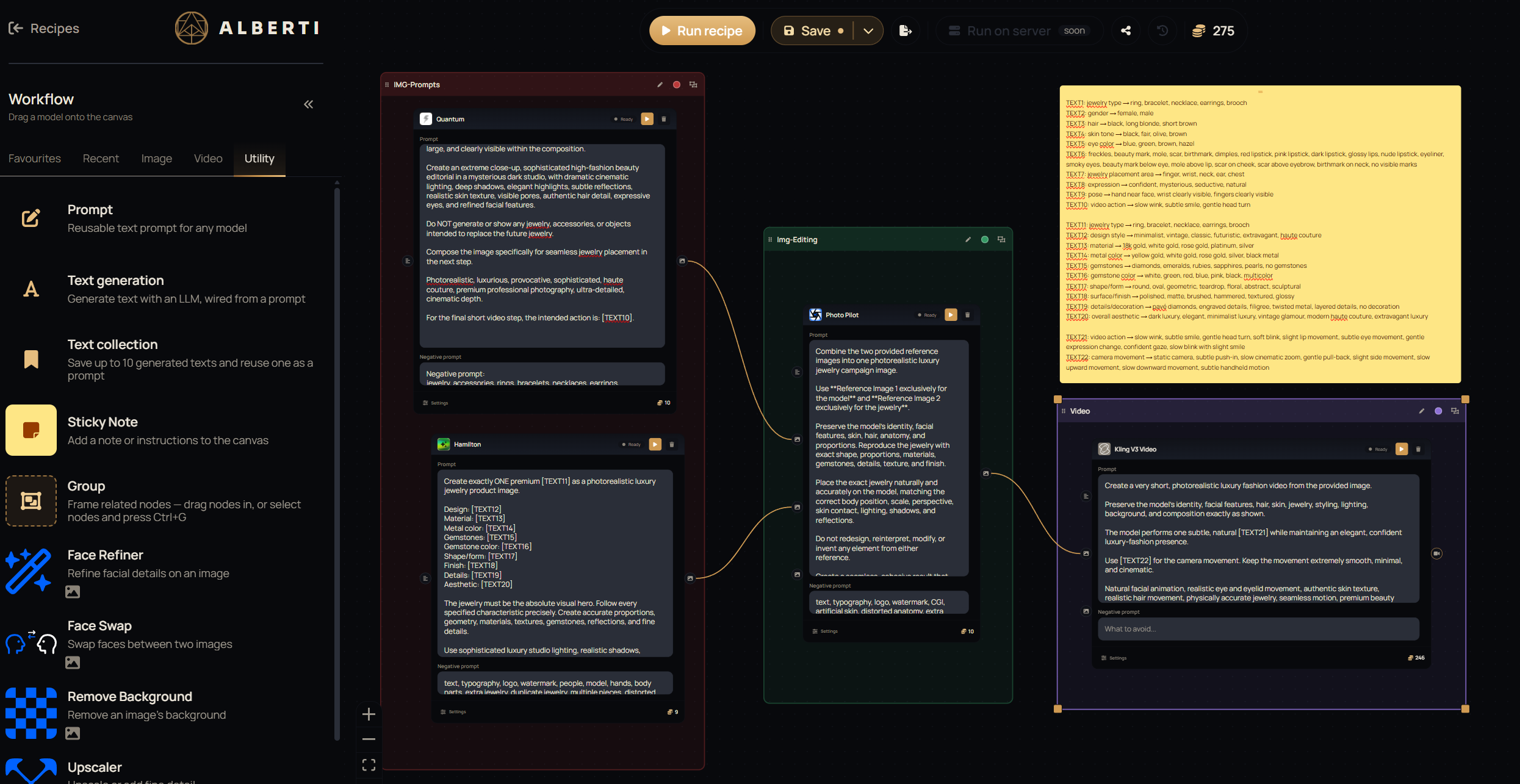Click the Kling 'What to avoid...' field

(1258, 629)
